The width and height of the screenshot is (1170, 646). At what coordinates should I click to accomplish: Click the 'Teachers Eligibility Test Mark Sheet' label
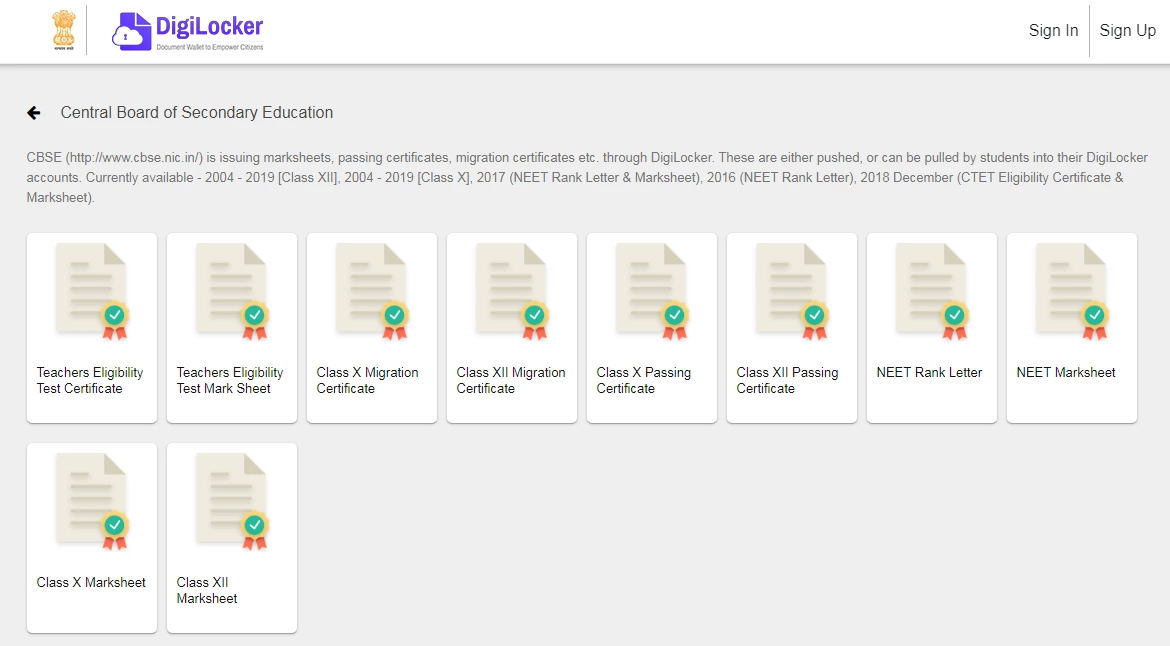point(230,380)
